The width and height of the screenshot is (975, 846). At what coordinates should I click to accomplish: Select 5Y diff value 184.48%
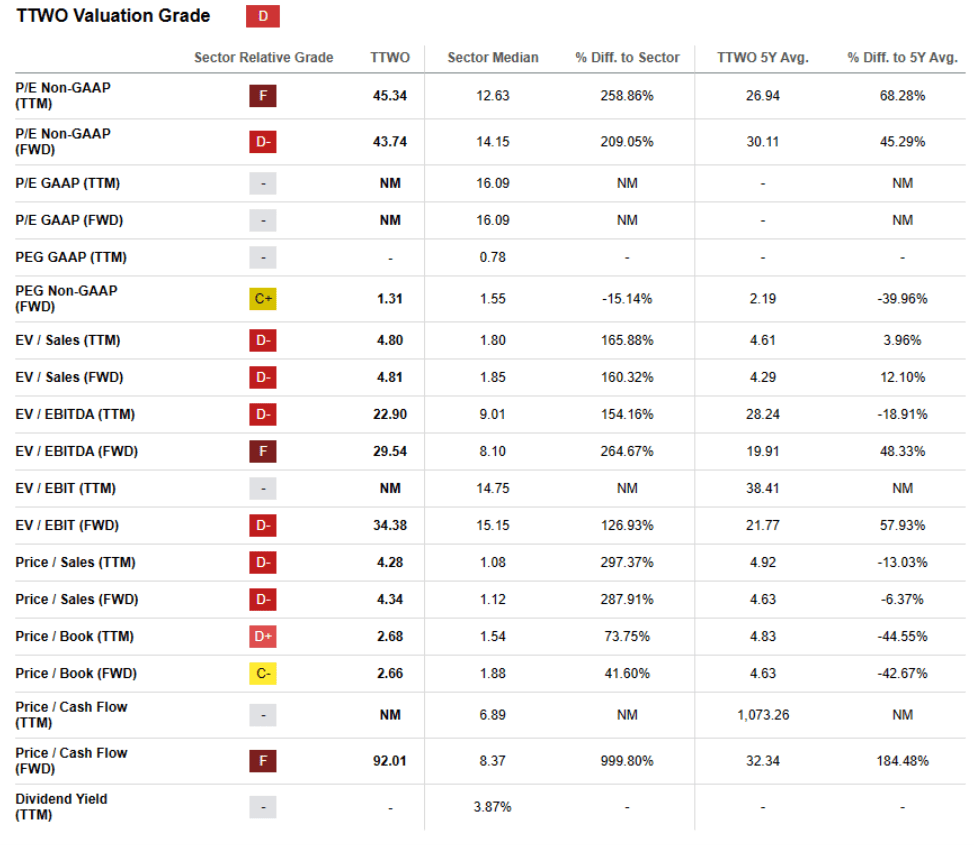click(x=902, y=761)
